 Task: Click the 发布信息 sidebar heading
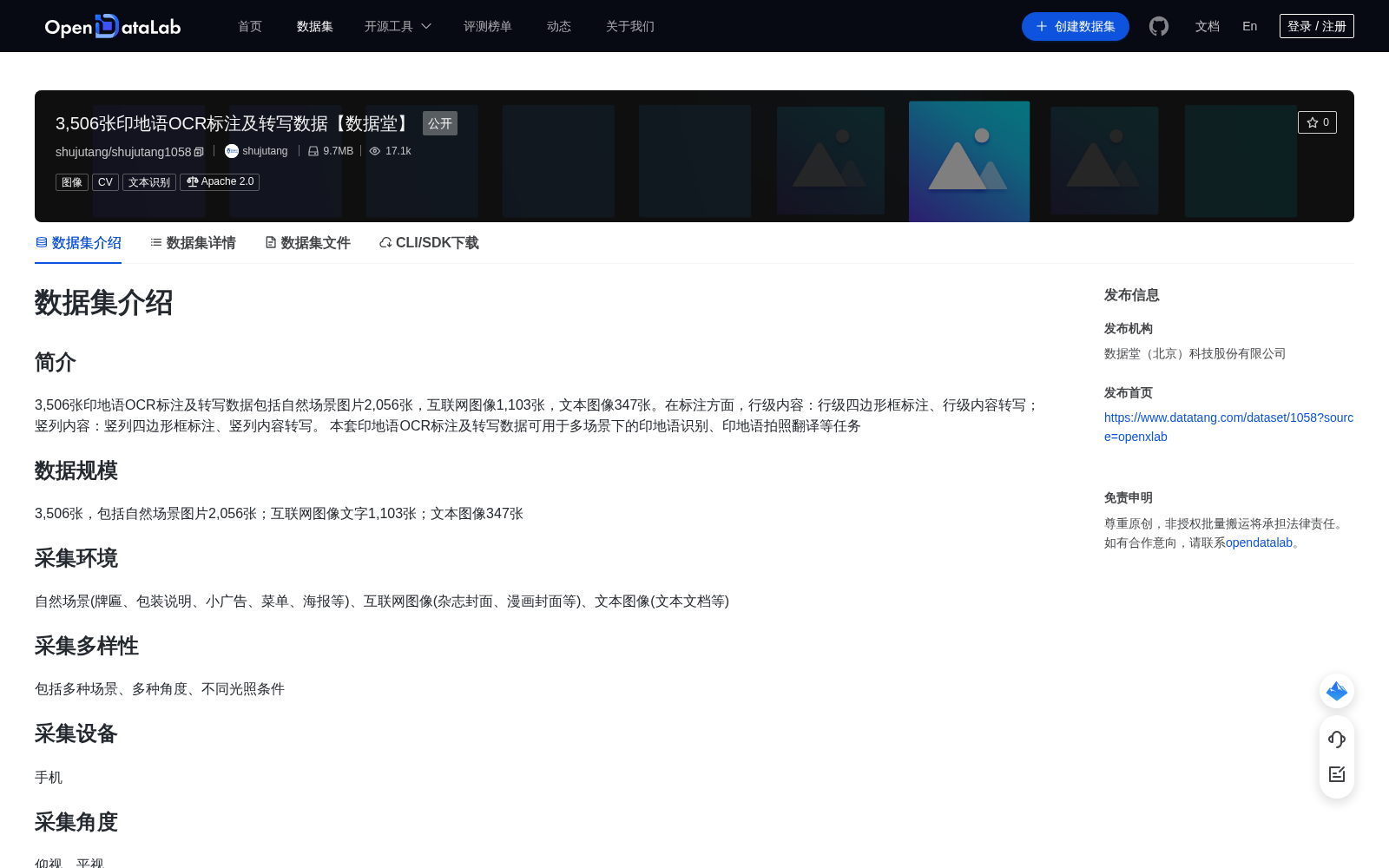1132,295
